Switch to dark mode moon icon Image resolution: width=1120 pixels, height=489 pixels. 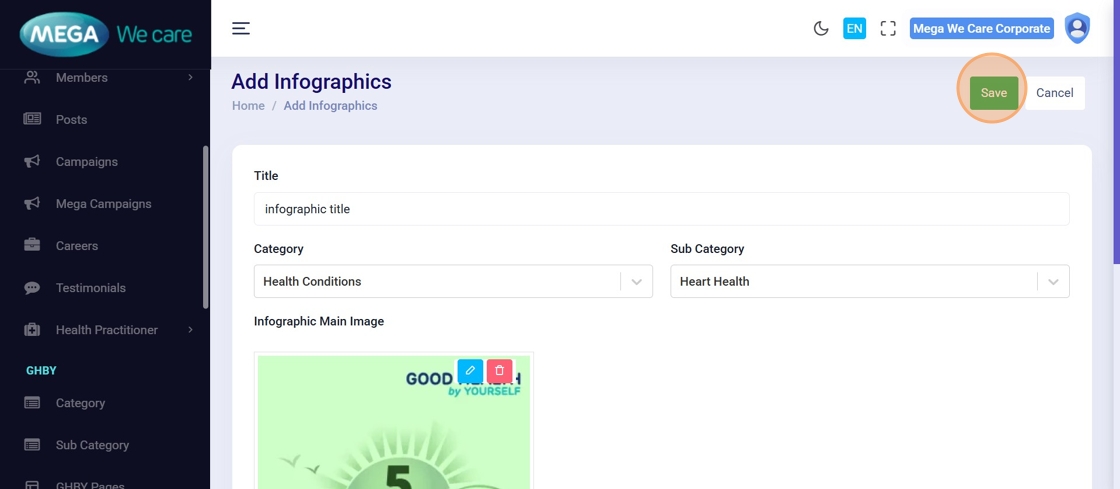(x=821, y=29)
